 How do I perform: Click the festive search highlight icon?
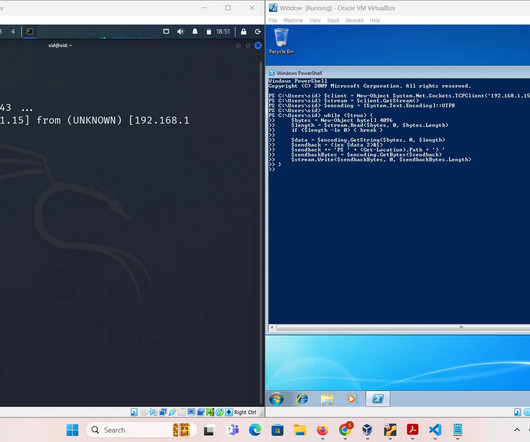181,430
